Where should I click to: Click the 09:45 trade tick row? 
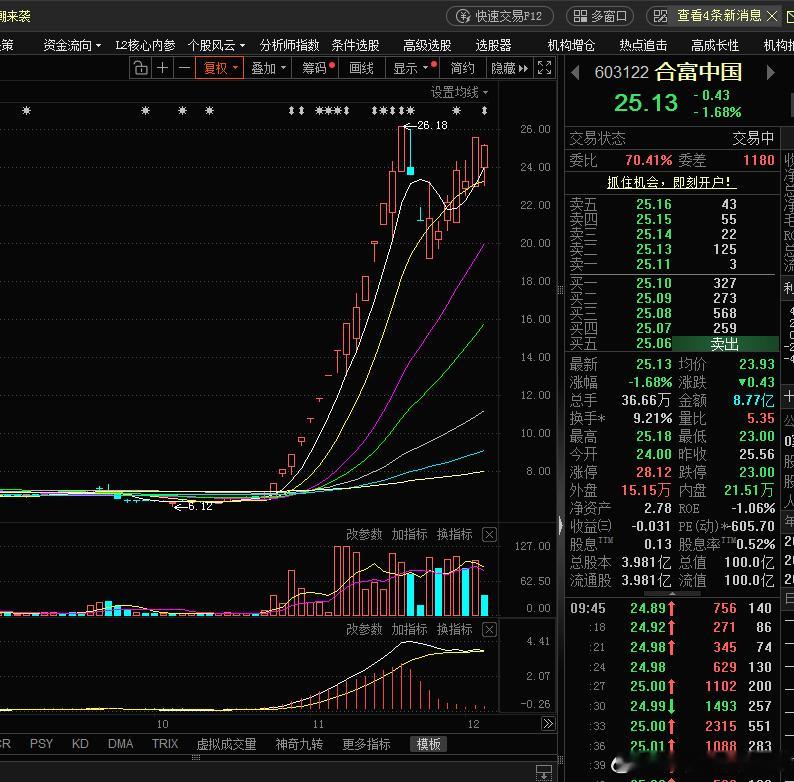click(x=671, y=608)
